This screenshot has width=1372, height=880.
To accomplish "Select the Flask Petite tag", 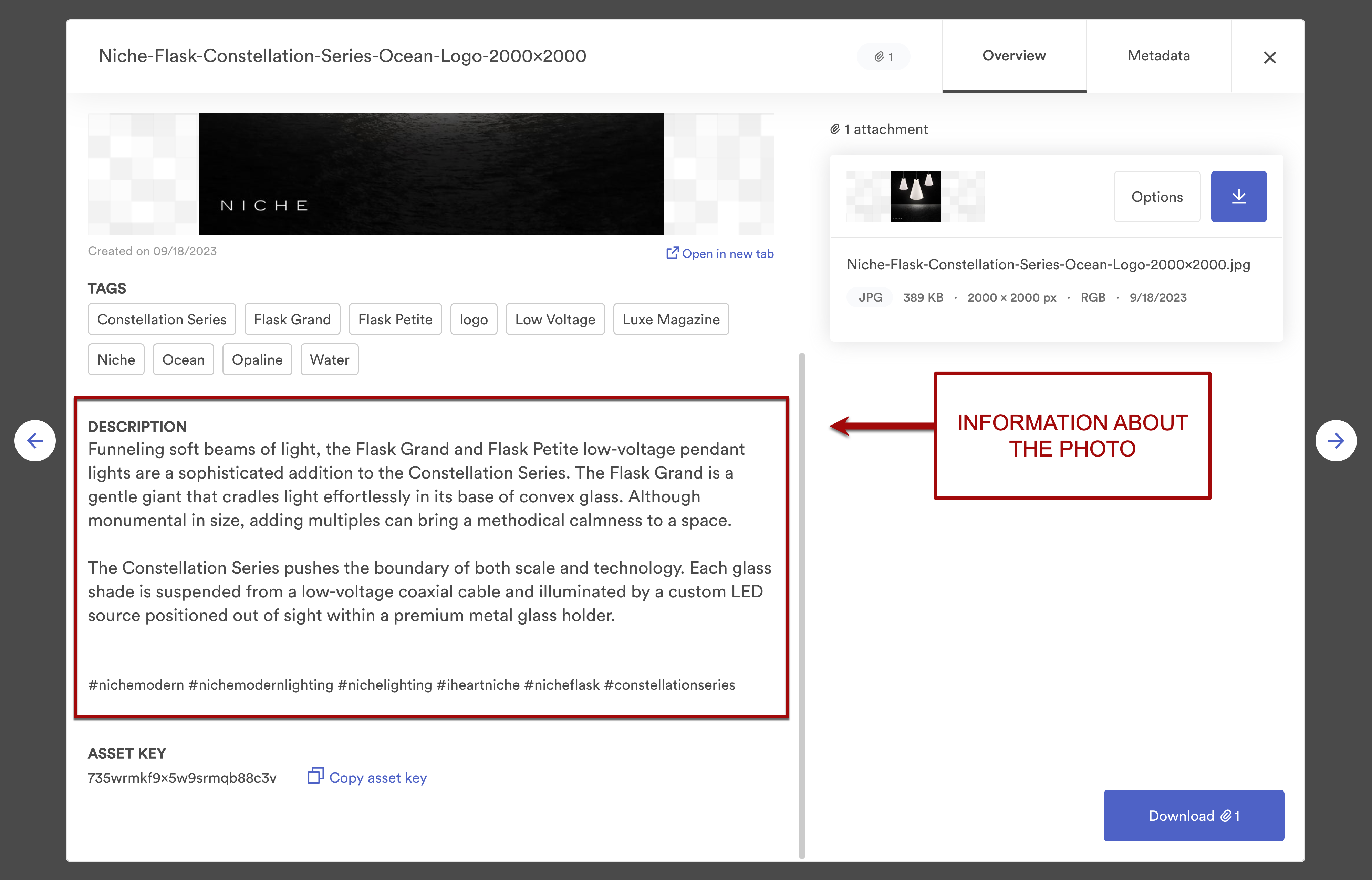I will coord(395,319).
